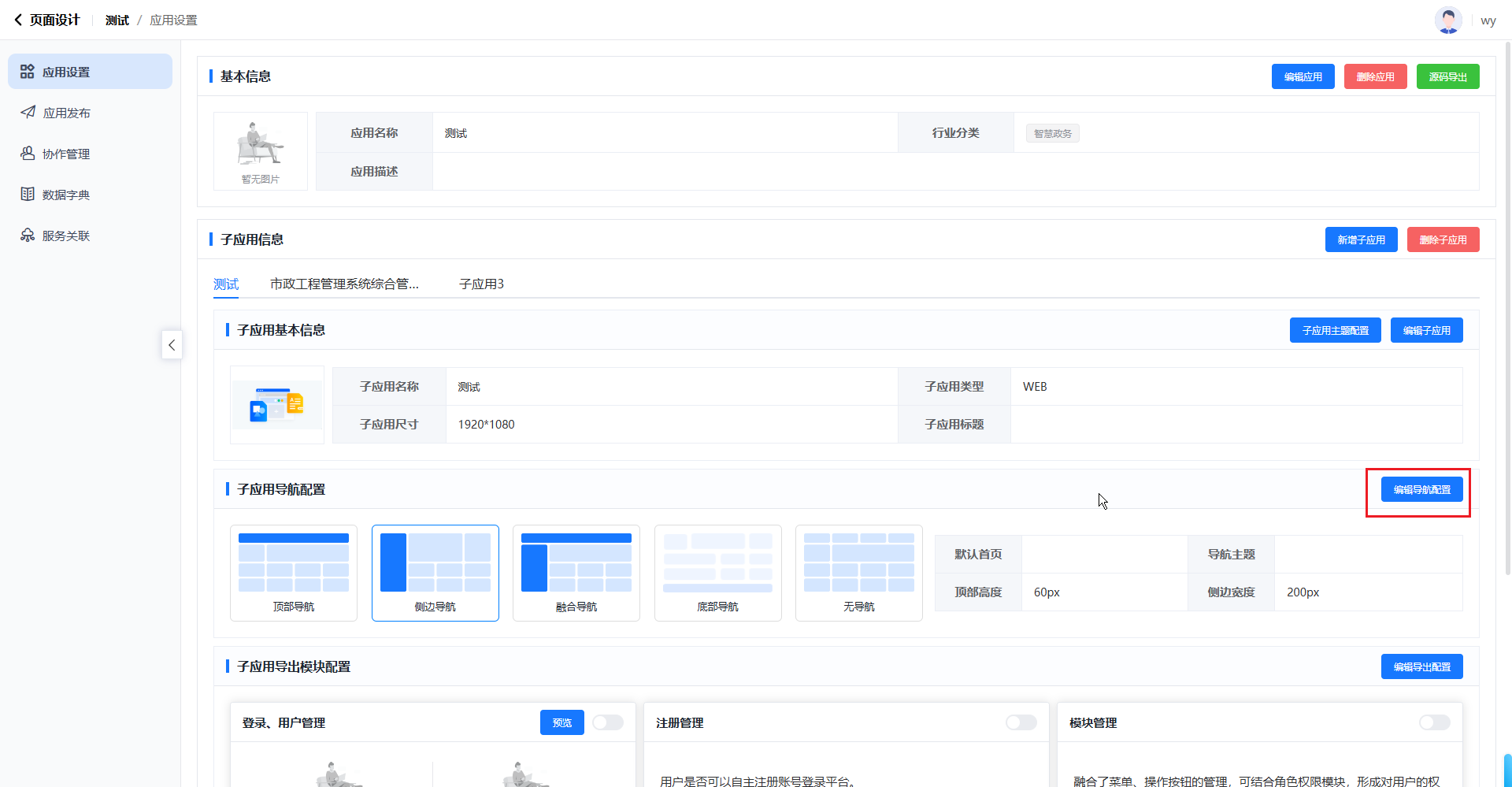Open 应用发布 paper plane icon
This screenshot has height=787, width=1512.
[x=28, y=113]
